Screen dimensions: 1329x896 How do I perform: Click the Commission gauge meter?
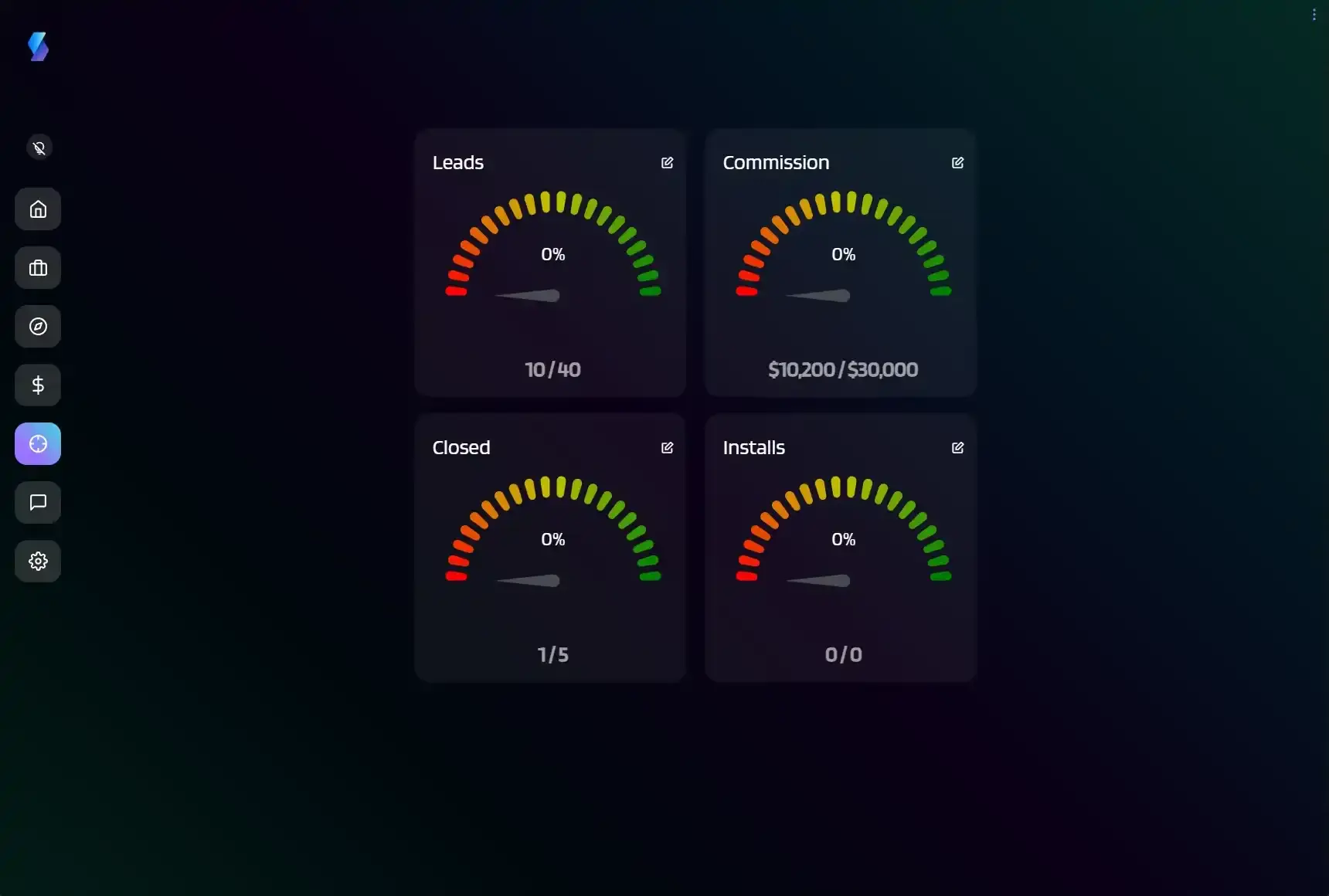click(844, 247)
